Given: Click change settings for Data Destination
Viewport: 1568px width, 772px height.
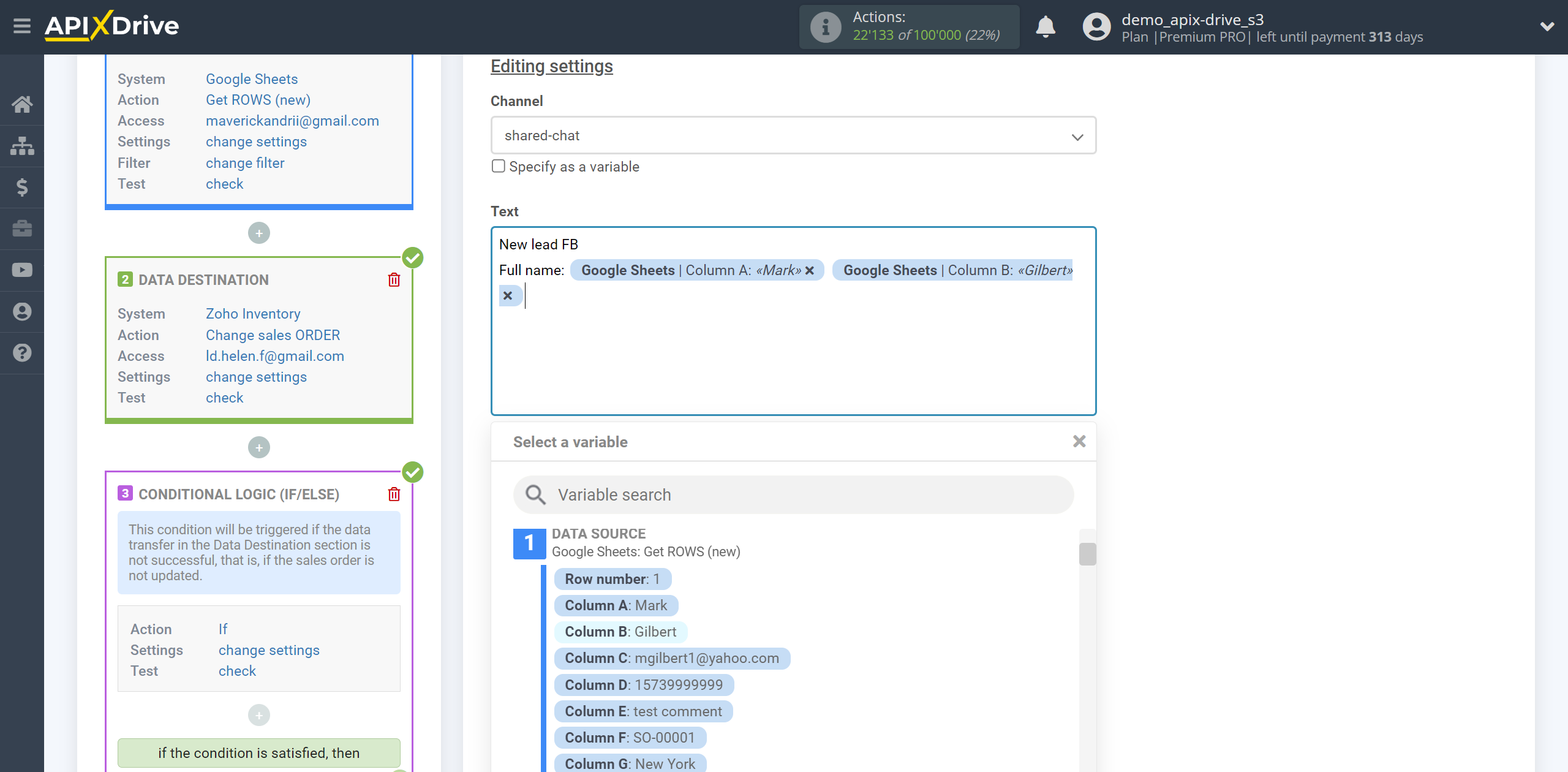Looking at the screenshot, I should 256,377.
